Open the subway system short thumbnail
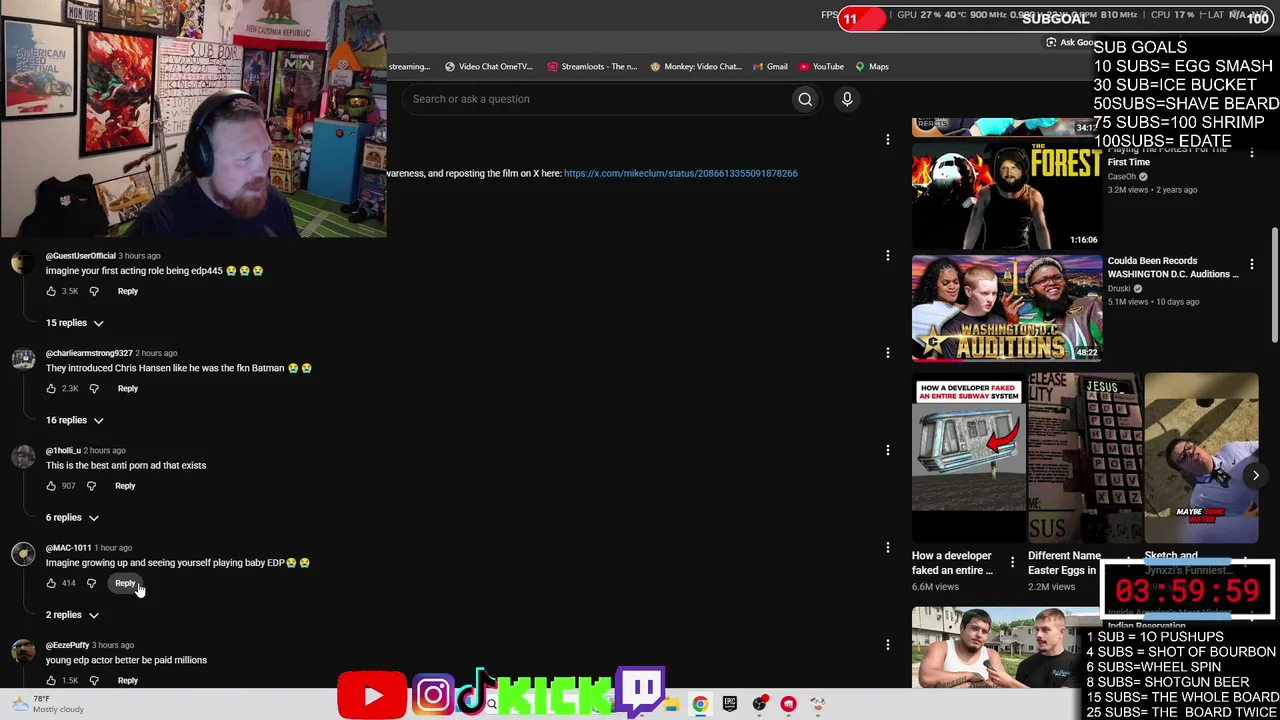The width and height of the screenshot is (1280, 720). pyautogui.click(x=969, y=458)
